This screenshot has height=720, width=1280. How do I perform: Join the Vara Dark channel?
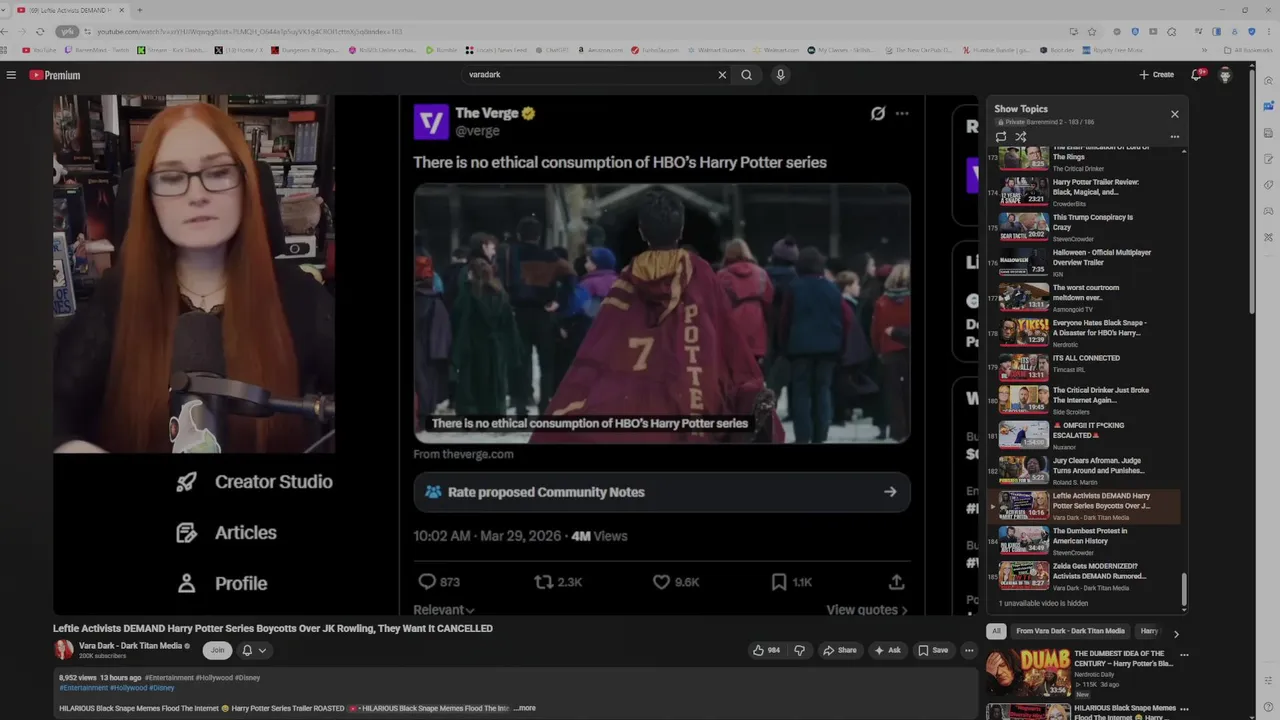click(x=217, y=650)
